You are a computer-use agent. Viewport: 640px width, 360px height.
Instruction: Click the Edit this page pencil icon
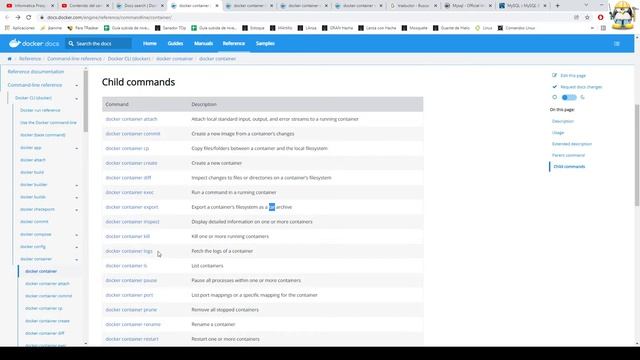(x=554, y=75)
